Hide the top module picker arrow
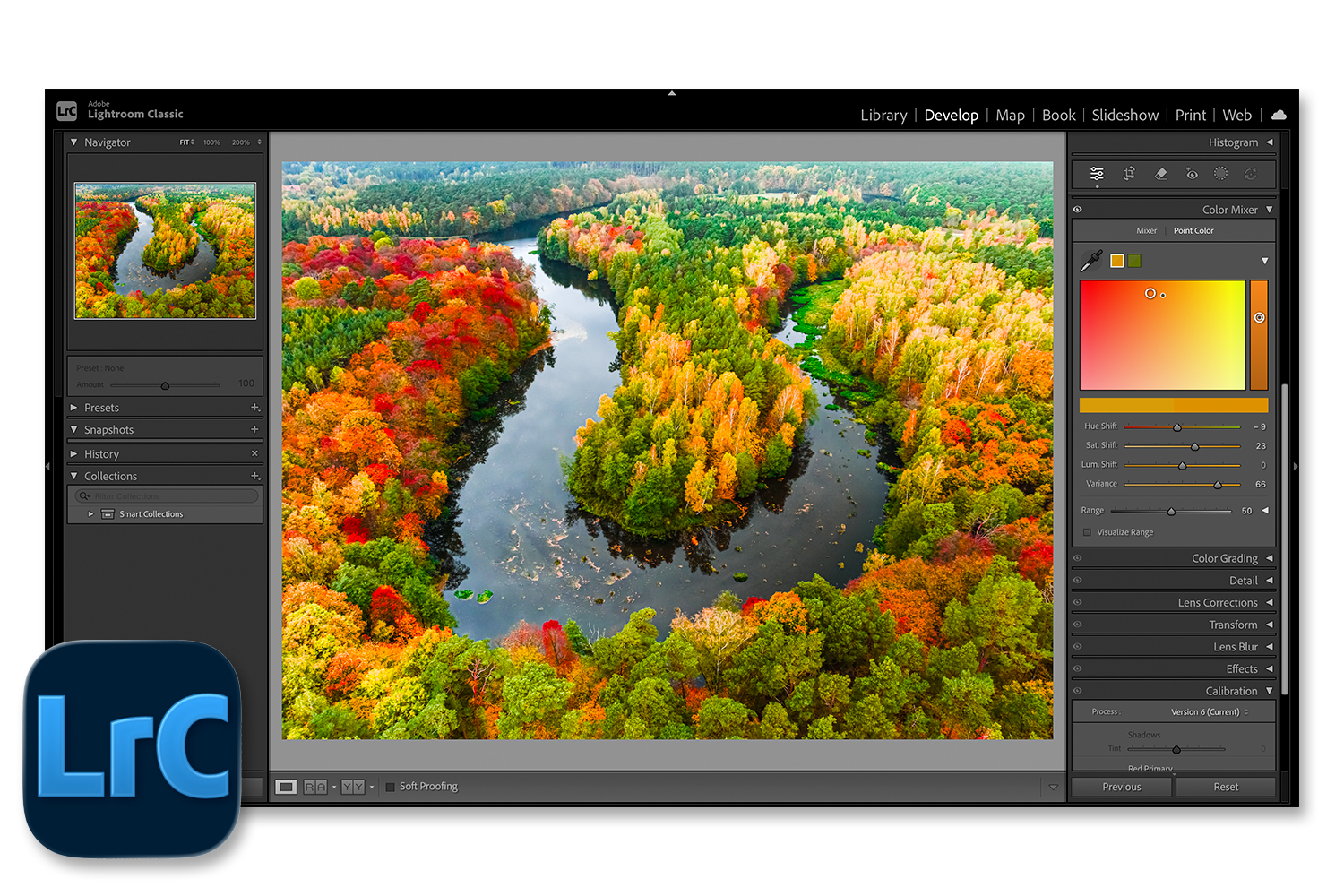Screen dimensions: 1344x896 [x=672, y=92]
